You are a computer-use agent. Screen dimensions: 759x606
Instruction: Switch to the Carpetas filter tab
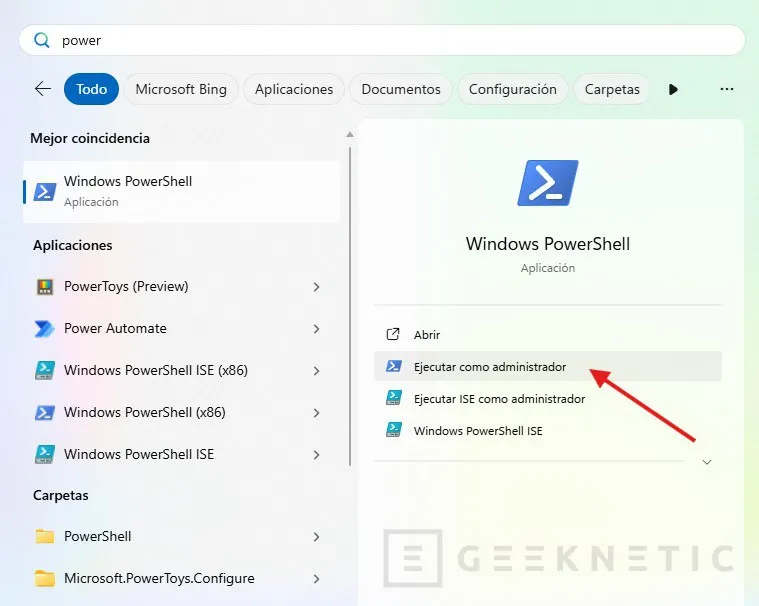[x=612, y=89]
